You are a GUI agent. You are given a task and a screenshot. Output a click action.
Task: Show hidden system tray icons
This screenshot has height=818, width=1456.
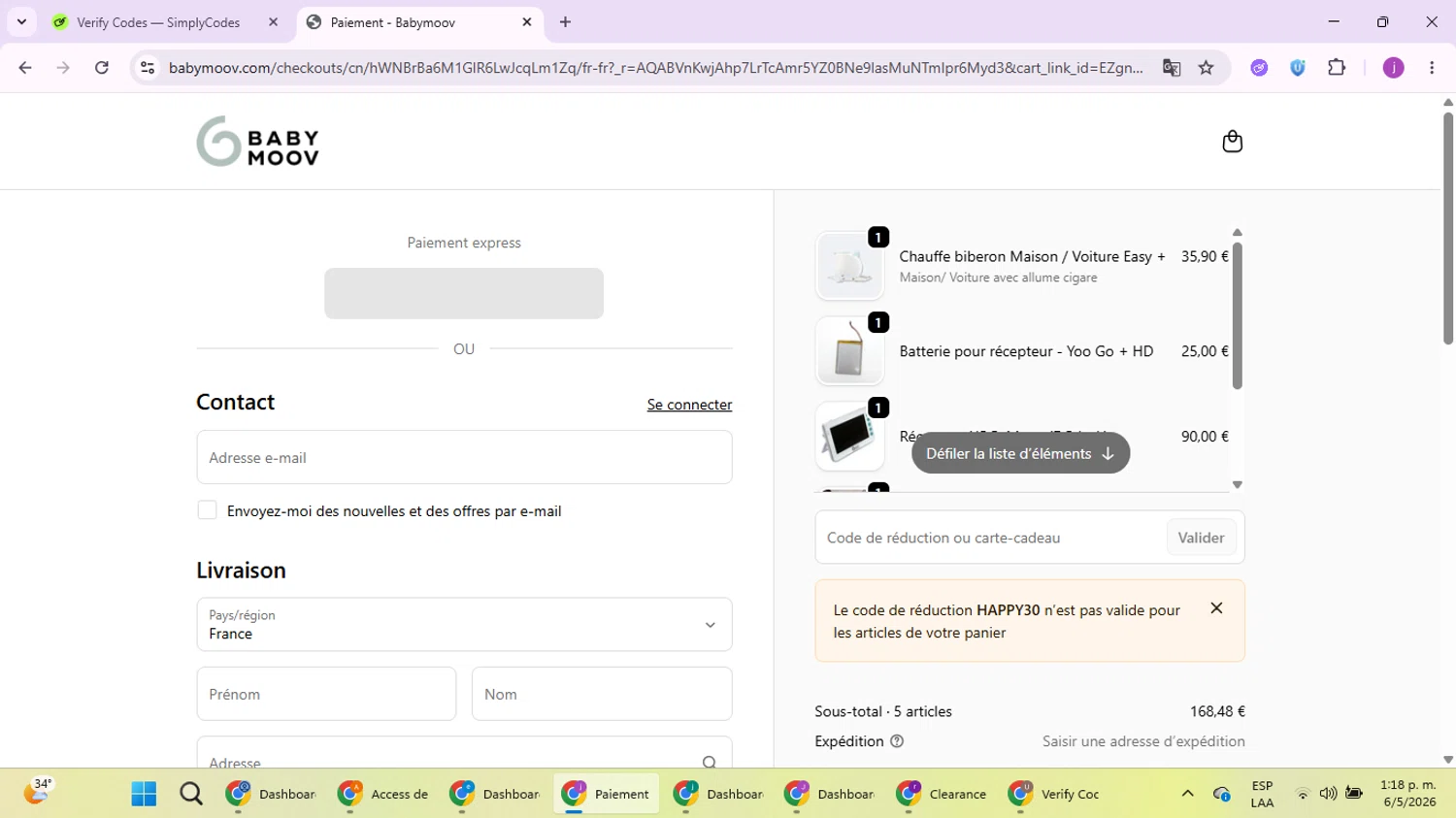pyautogui.click(x=1187, y=794)
